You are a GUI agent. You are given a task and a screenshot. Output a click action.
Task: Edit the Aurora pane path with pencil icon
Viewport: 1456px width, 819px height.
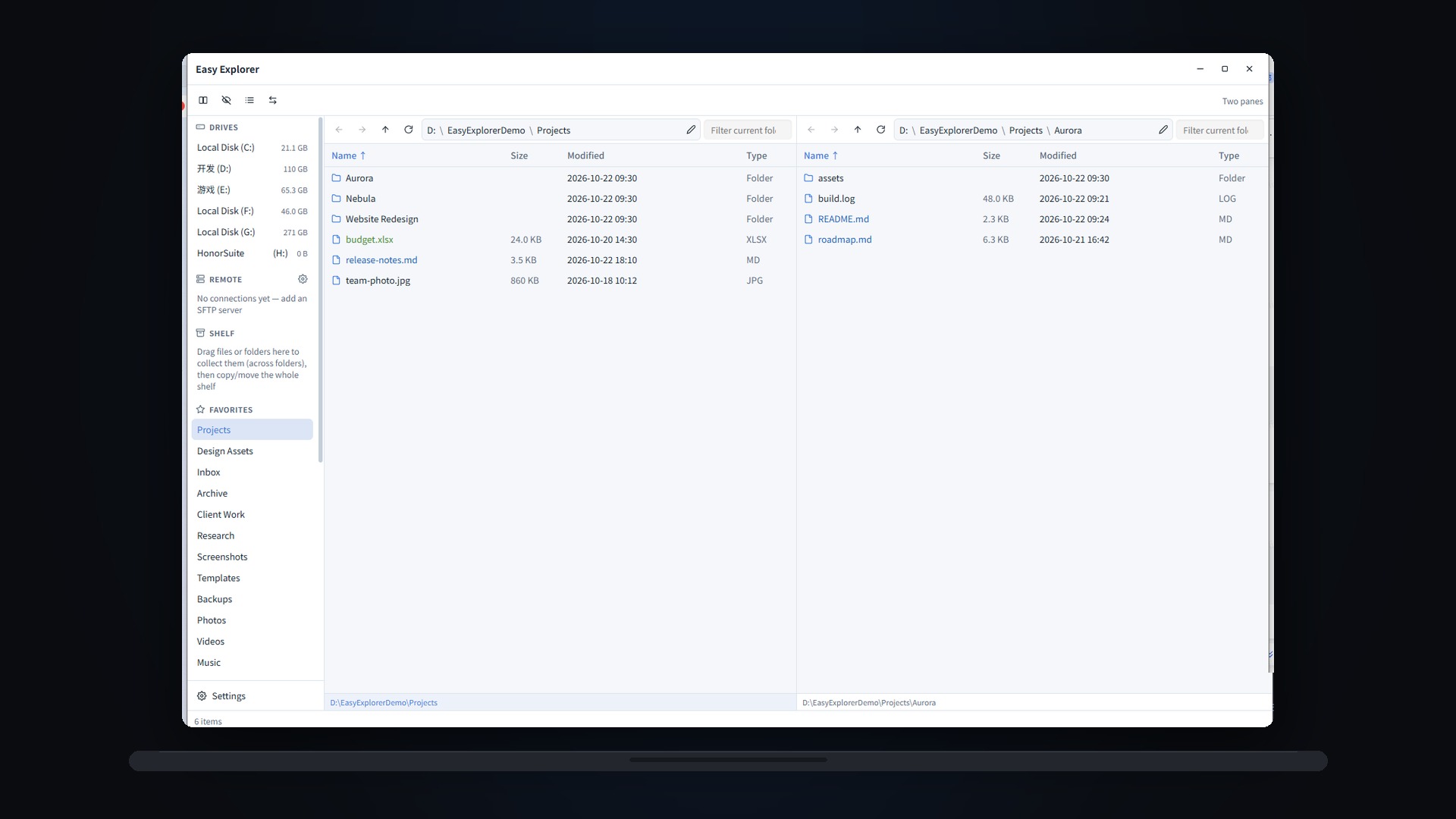point(1163,130)
